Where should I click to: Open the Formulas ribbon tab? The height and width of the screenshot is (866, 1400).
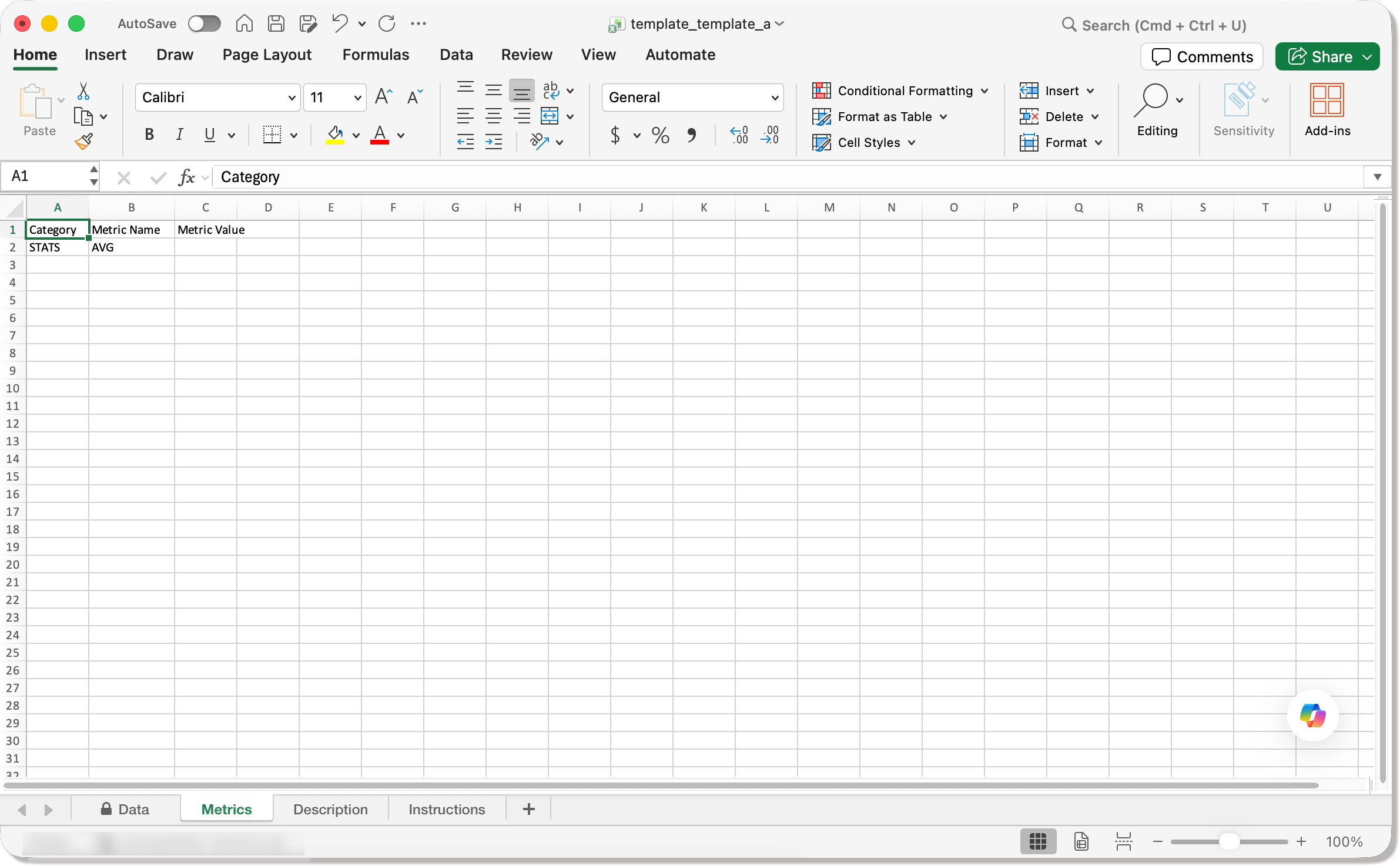tap(376, 55)
